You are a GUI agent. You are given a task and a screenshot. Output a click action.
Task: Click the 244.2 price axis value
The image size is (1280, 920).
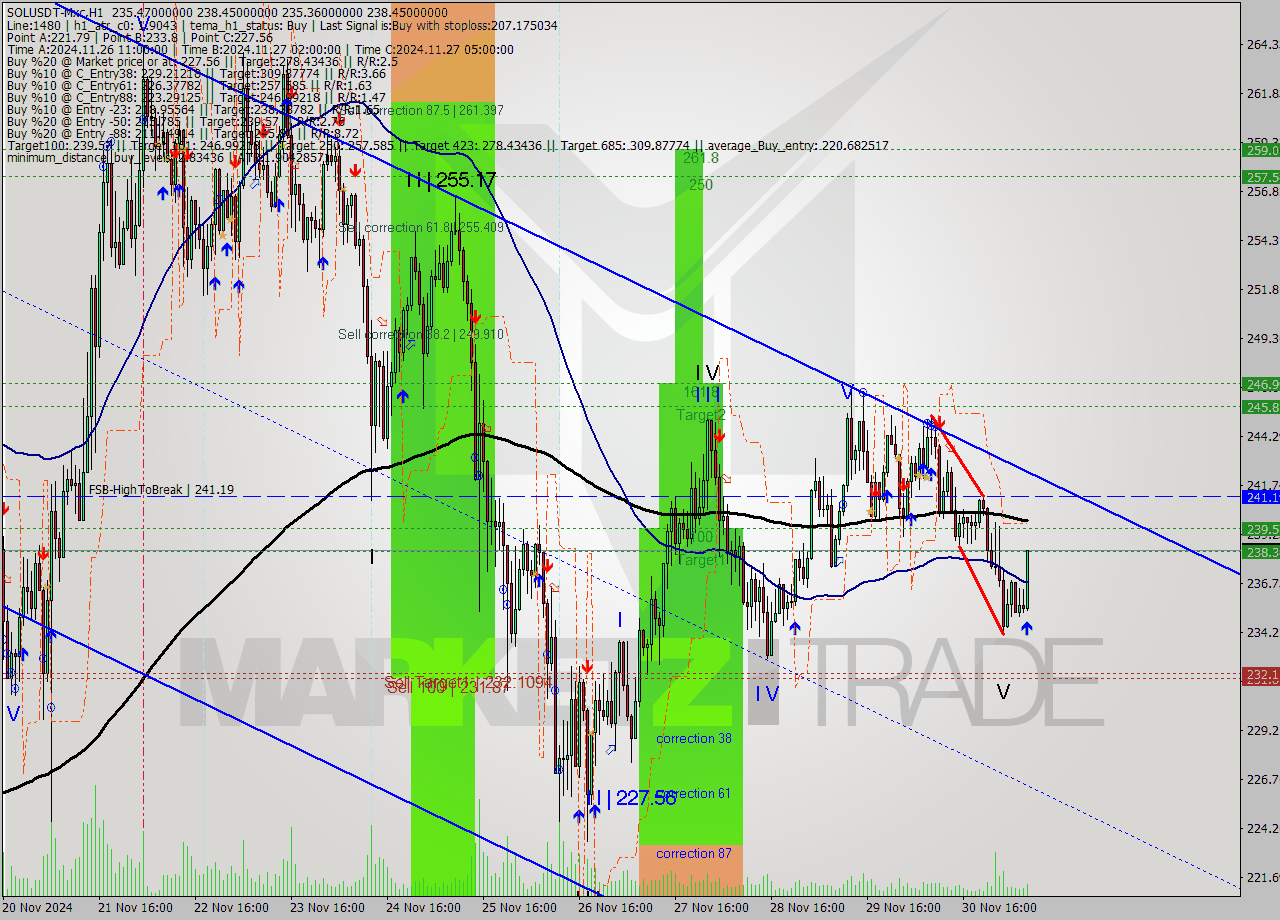coord(1261,436)
